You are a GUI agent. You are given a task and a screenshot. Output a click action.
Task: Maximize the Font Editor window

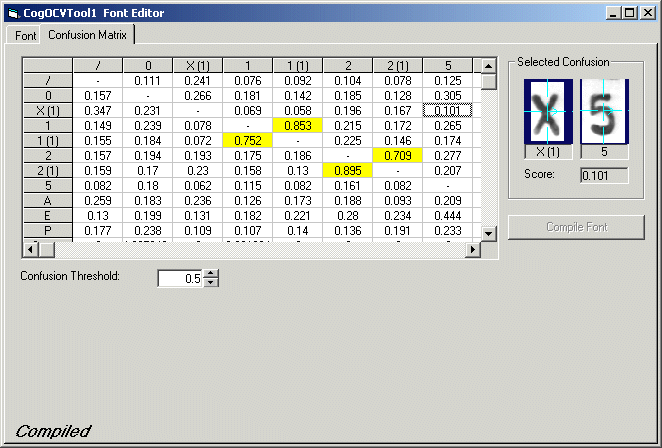(629, 13)
